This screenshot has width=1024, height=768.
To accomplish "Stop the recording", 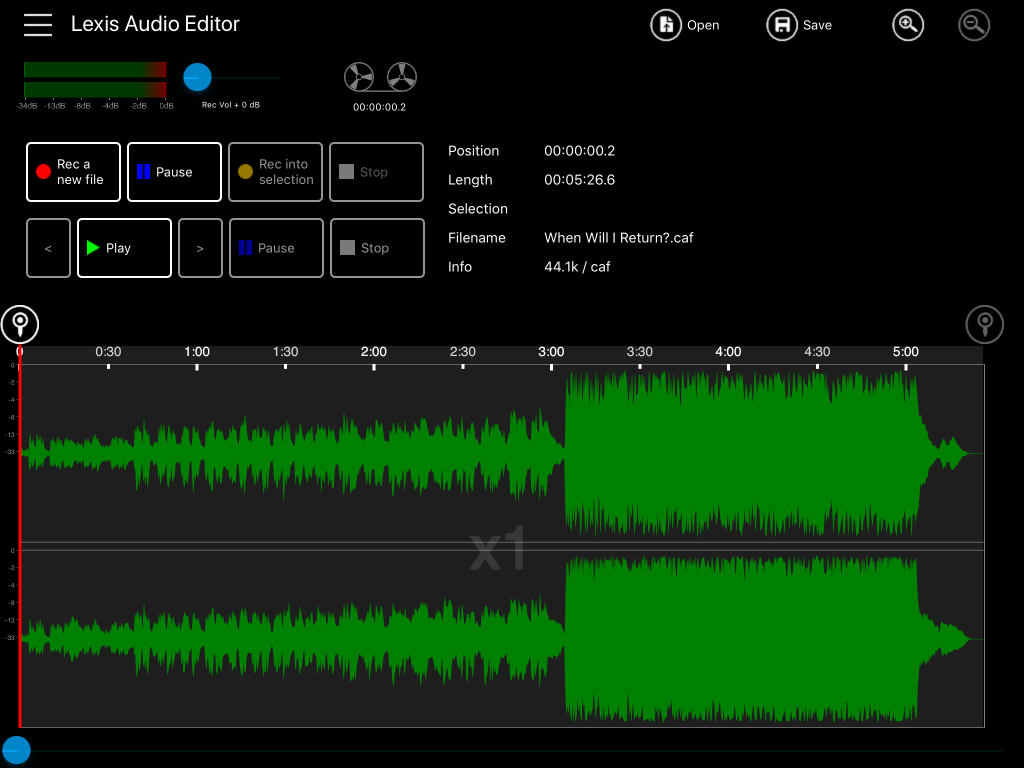I will click(377, 172).
